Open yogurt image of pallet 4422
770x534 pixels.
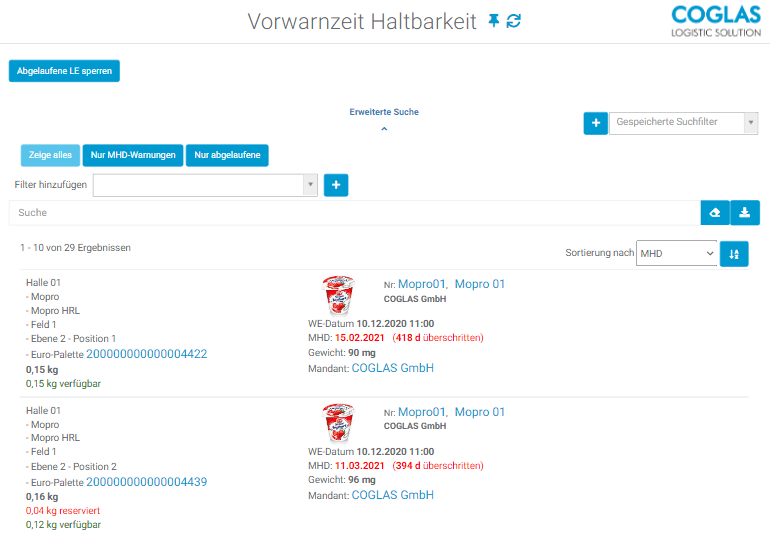click(338, 295)
